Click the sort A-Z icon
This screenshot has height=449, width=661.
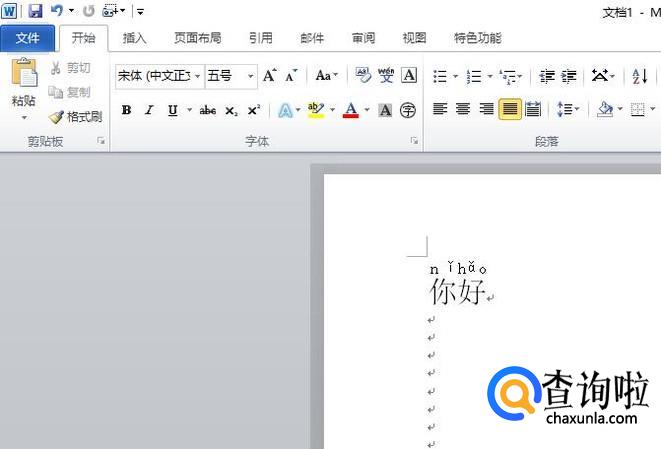[x=640, y=76]
